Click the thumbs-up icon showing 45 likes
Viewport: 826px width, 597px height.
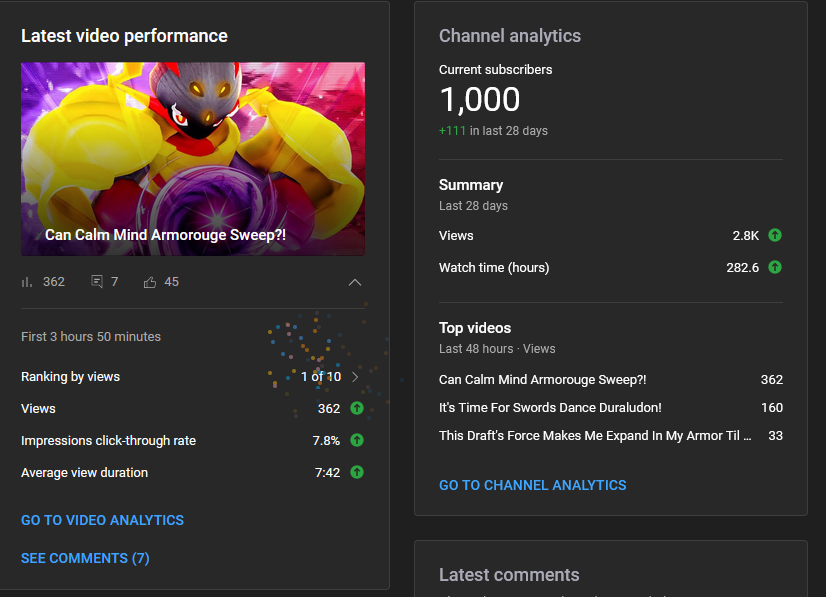(147, 282)
